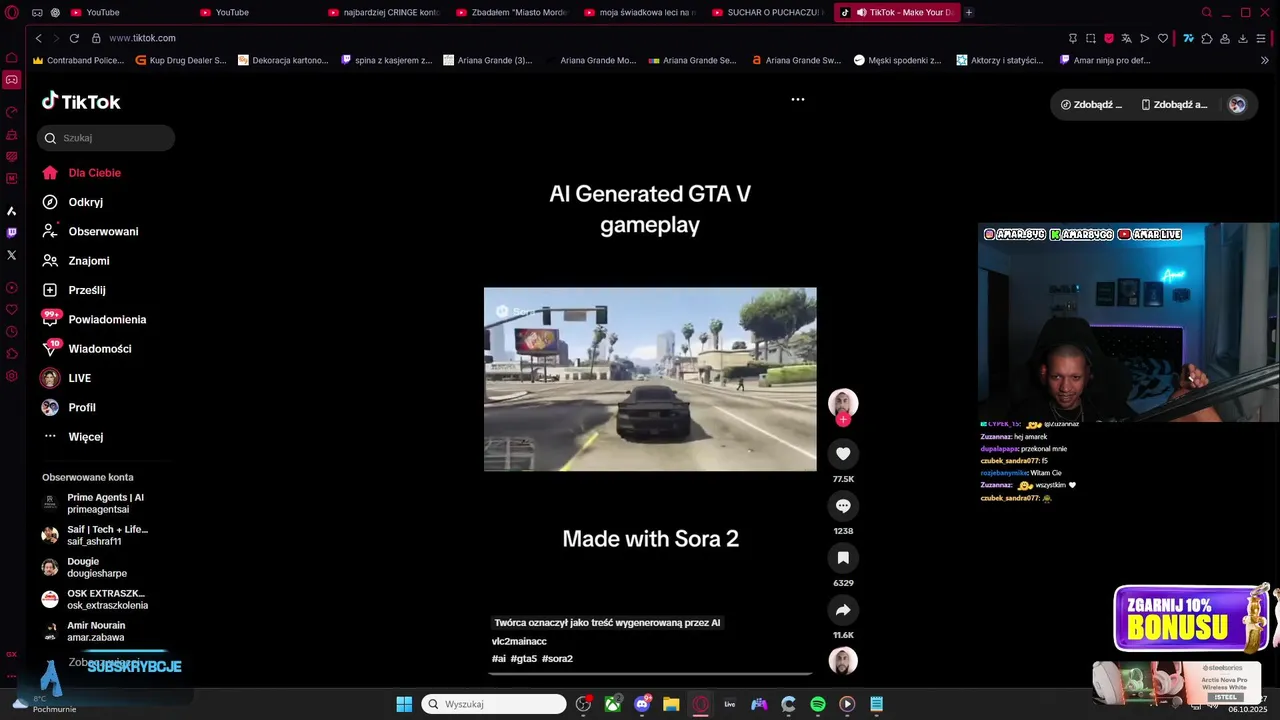This screenshot has width=1280, height=720.
Task: Bookmark the video showing 6329 saves
Action: 843,558
